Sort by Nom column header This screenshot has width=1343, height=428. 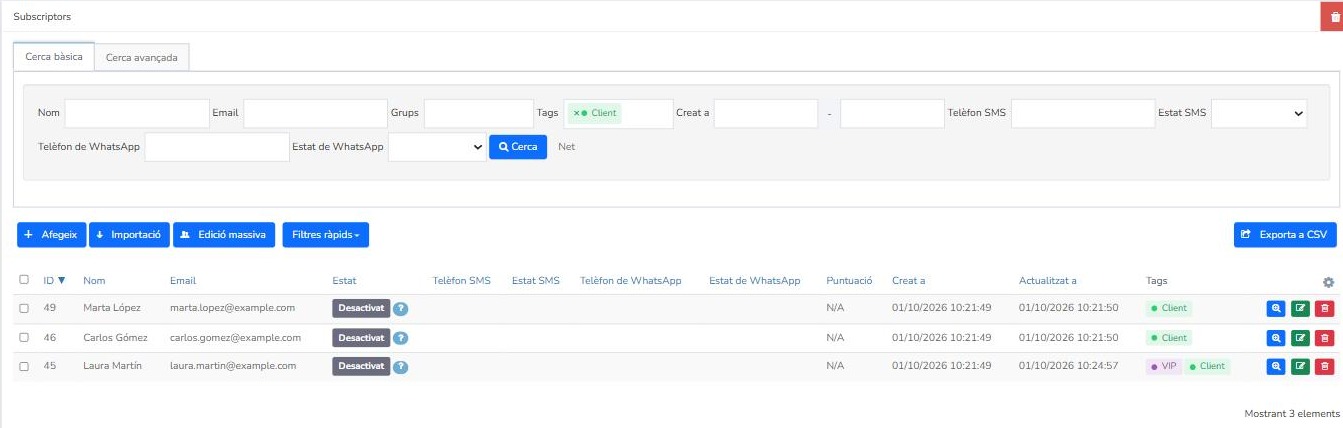(x=94, y=281)
